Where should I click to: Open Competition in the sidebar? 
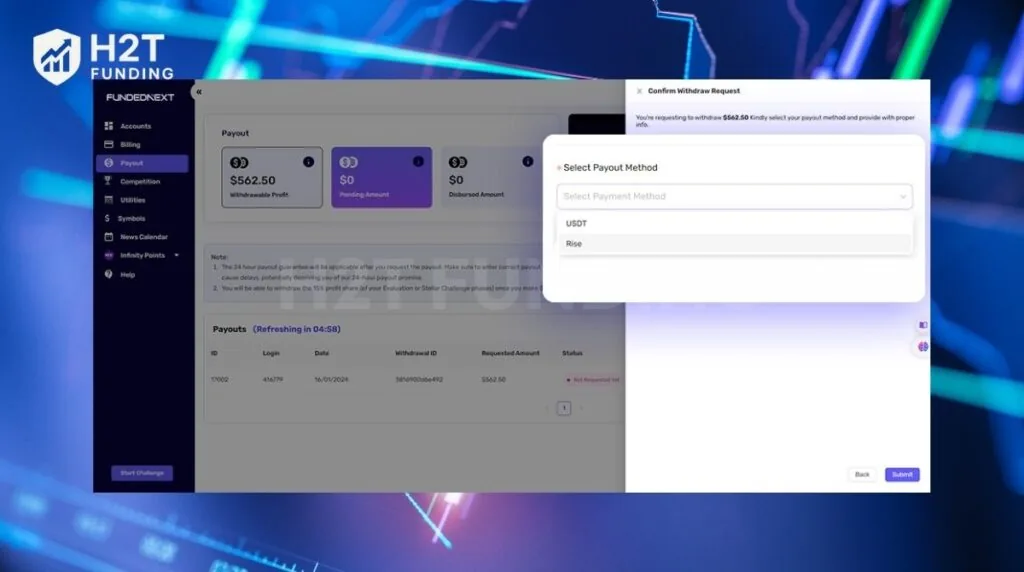(142, 182)
